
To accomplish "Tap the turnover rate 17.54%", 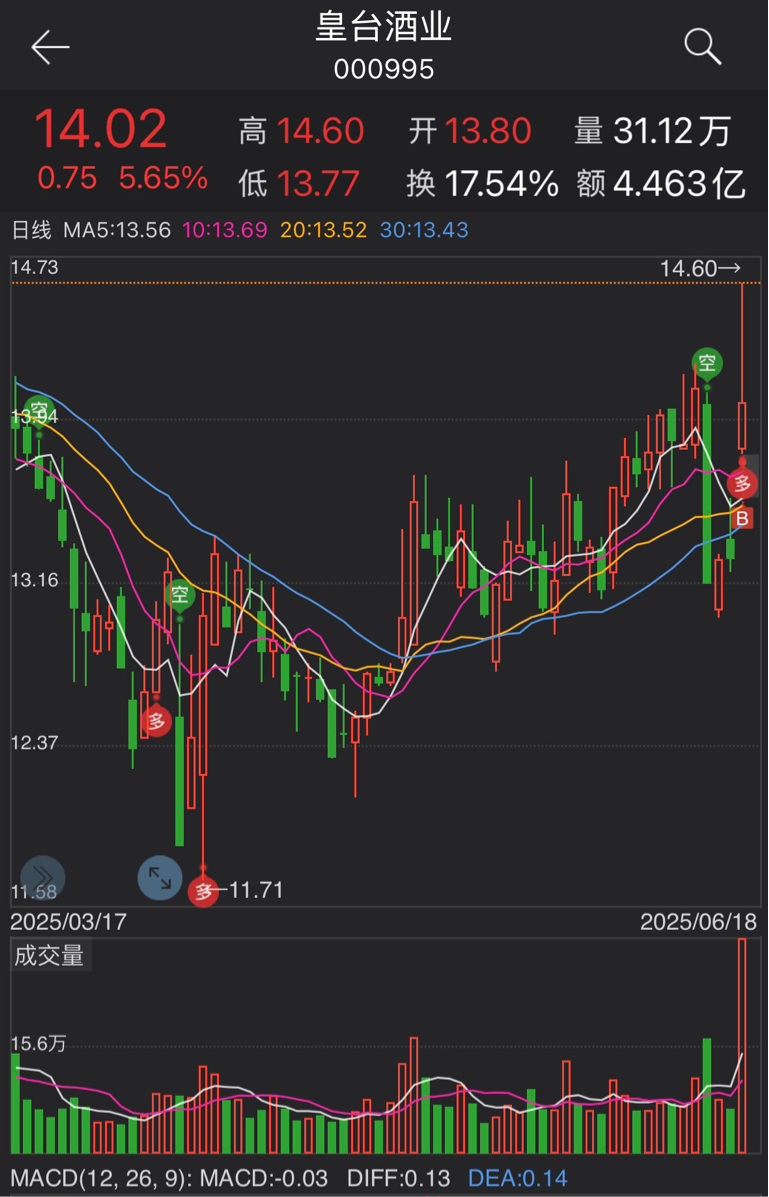I will pos(501,184).
